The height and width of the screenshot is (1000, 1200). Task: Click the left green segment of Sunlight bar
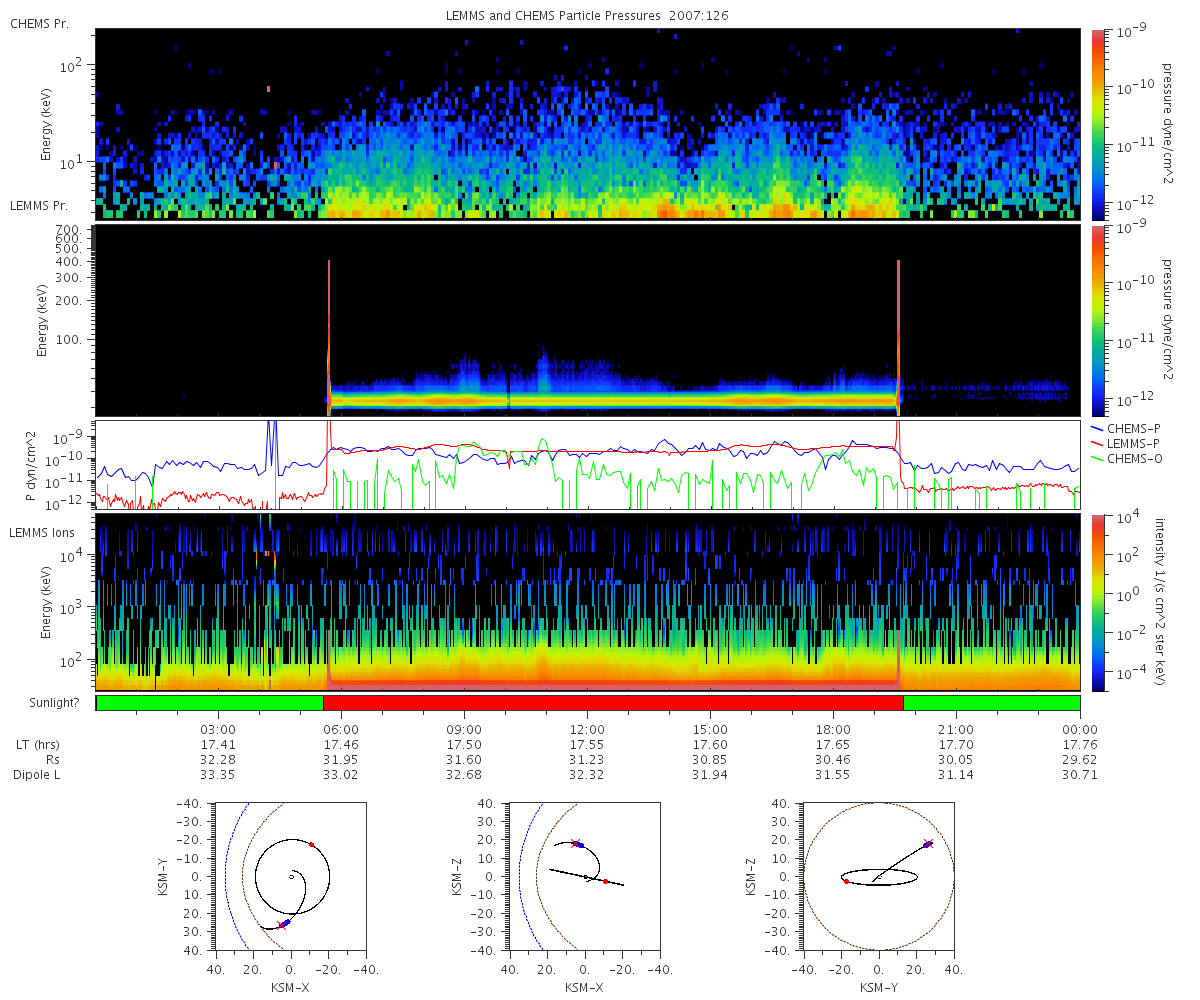tap(210, 703)
